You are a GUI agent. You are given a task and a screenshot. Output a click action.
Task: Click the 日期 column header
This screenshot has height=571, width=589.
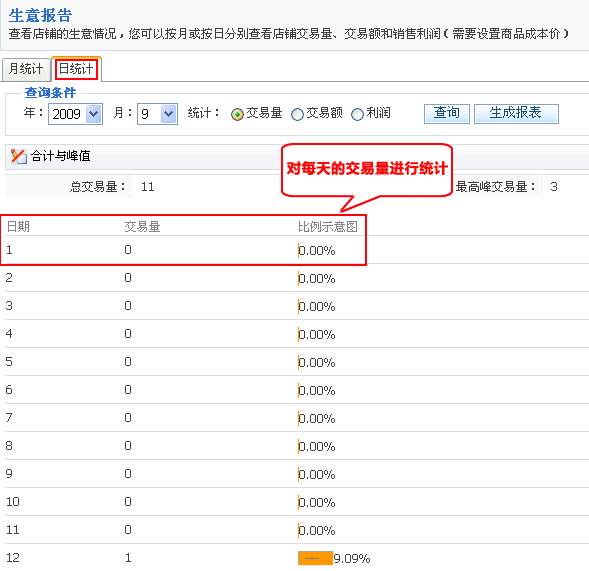pyautogui.click(x=18, y=227)
